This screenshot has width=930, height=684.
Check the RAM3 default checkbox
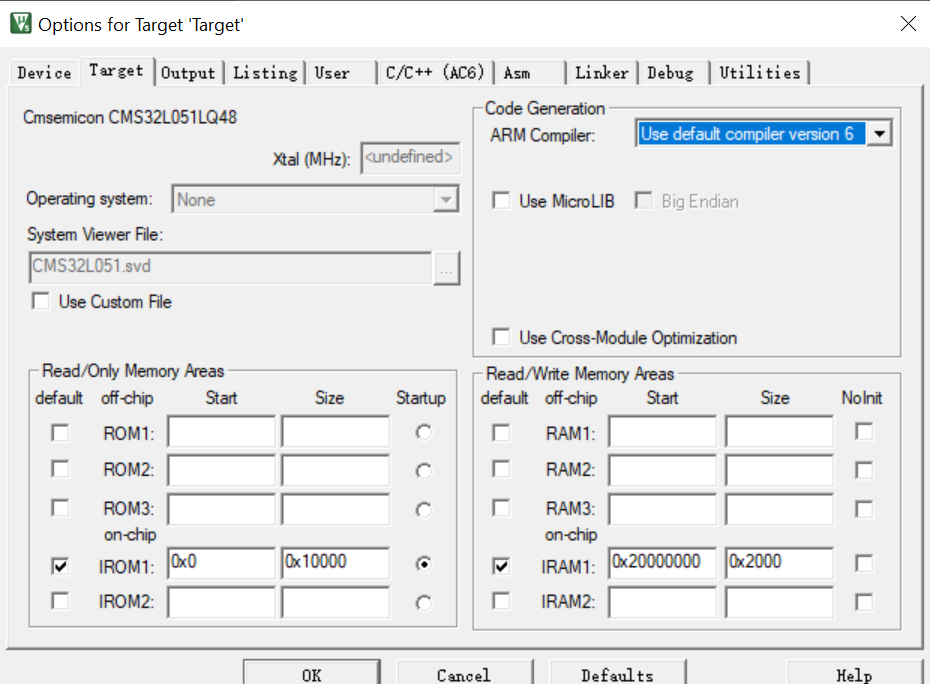(x=501, y=508)
